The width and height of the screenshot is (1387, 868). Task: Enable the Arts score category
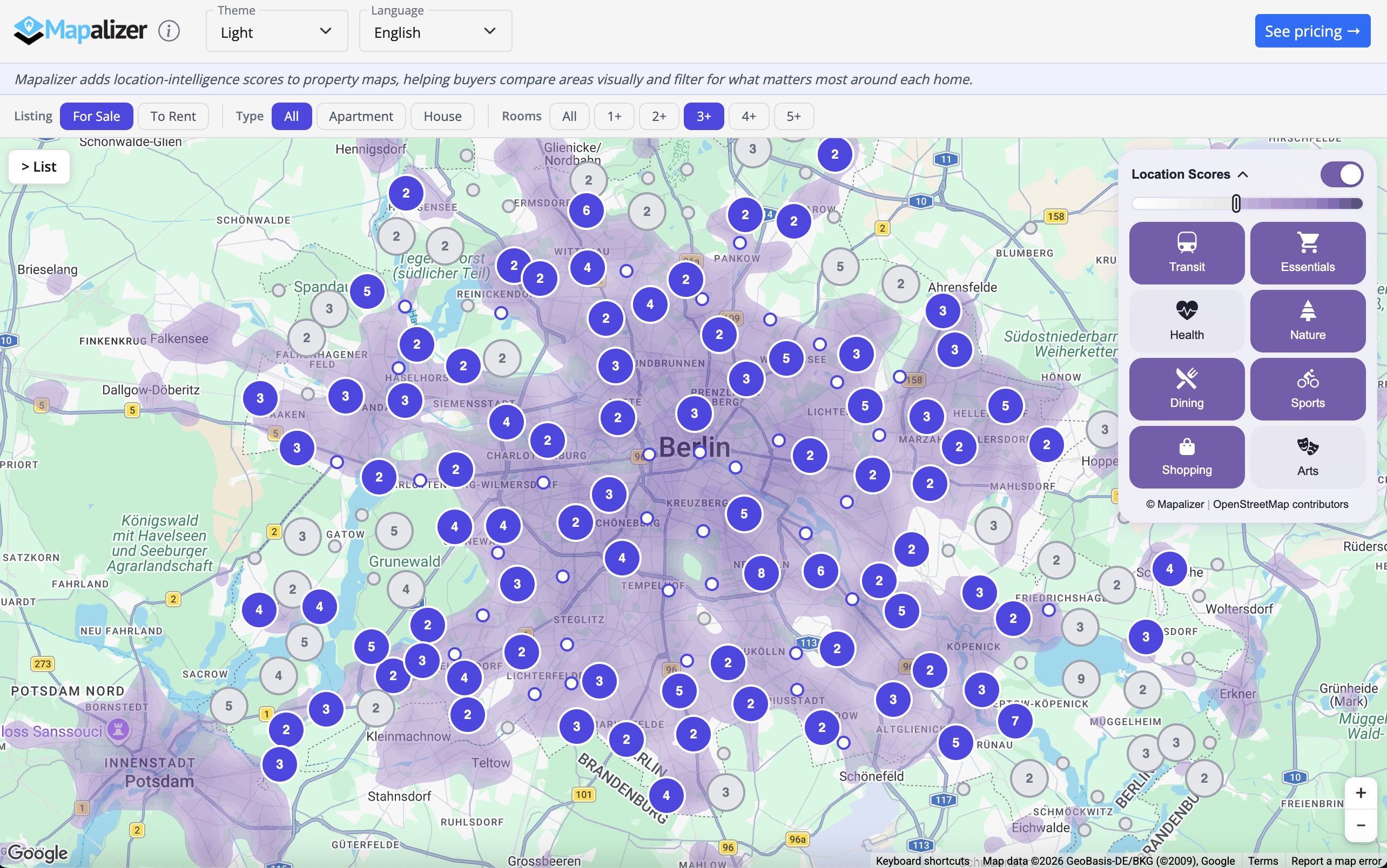click(1308, 457)
